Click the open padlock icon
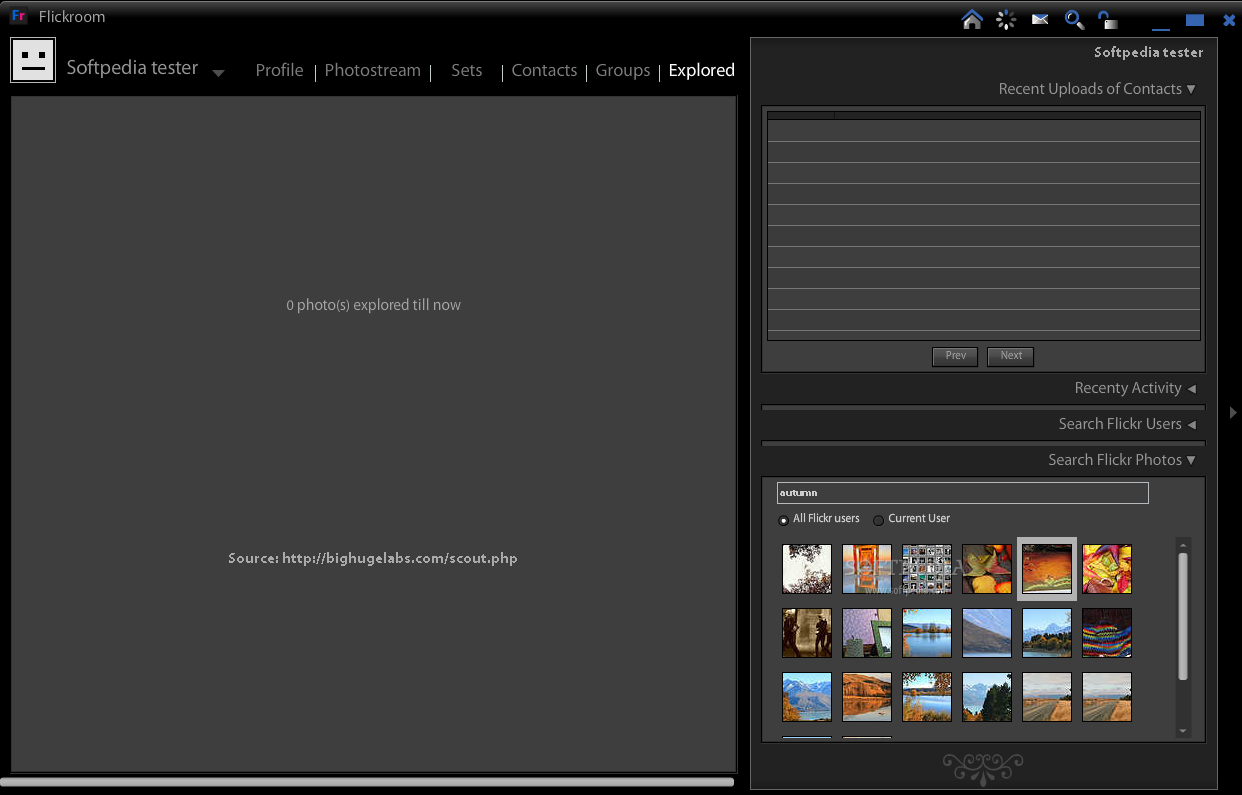 coord(1107,19)
